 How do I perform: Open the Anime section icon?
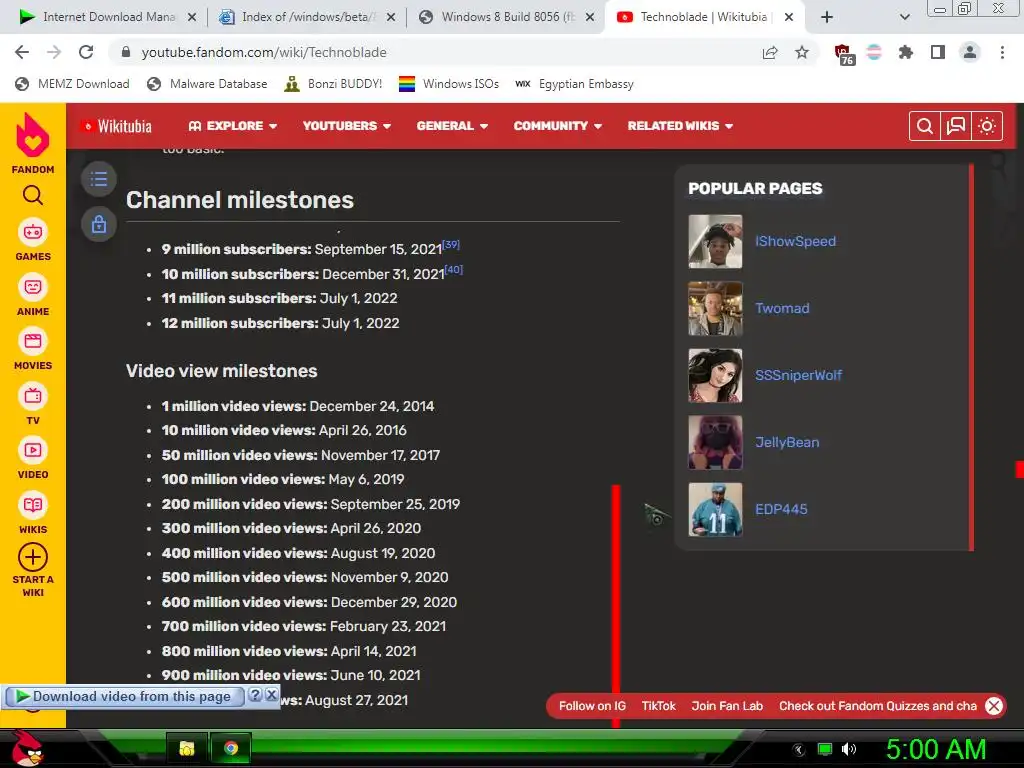(33, 287)
